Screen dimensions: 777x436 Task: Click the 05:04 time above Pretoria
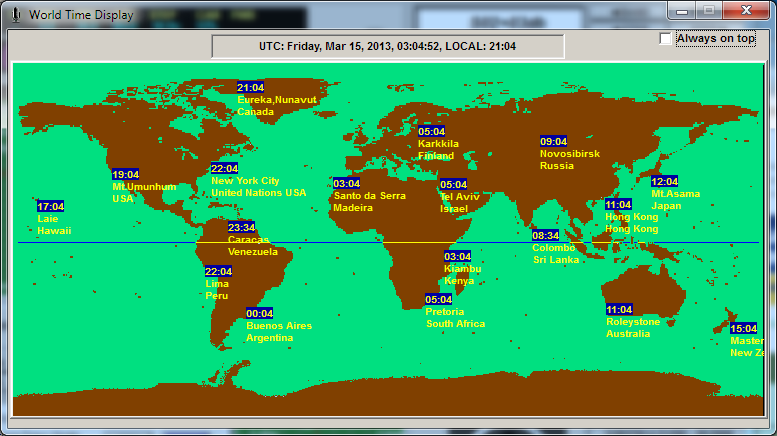(439, 300)
